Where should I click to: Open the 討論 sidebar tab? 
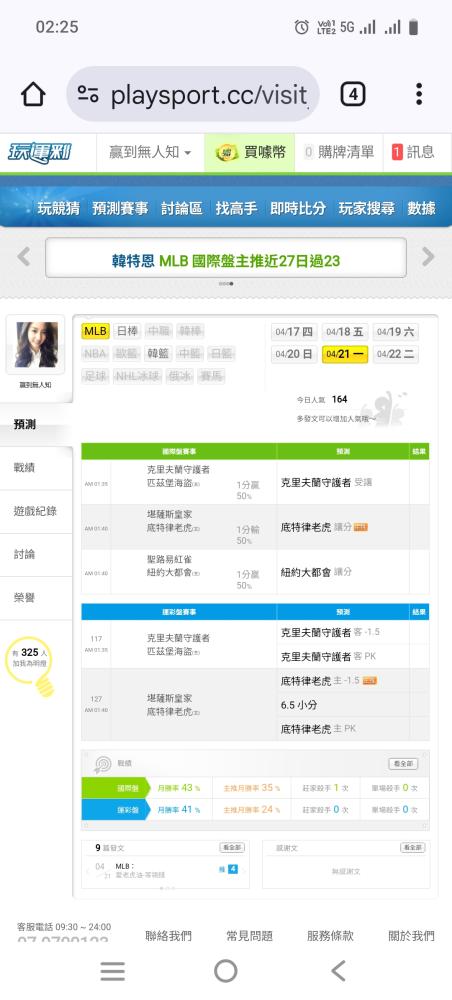coord(36,554)
